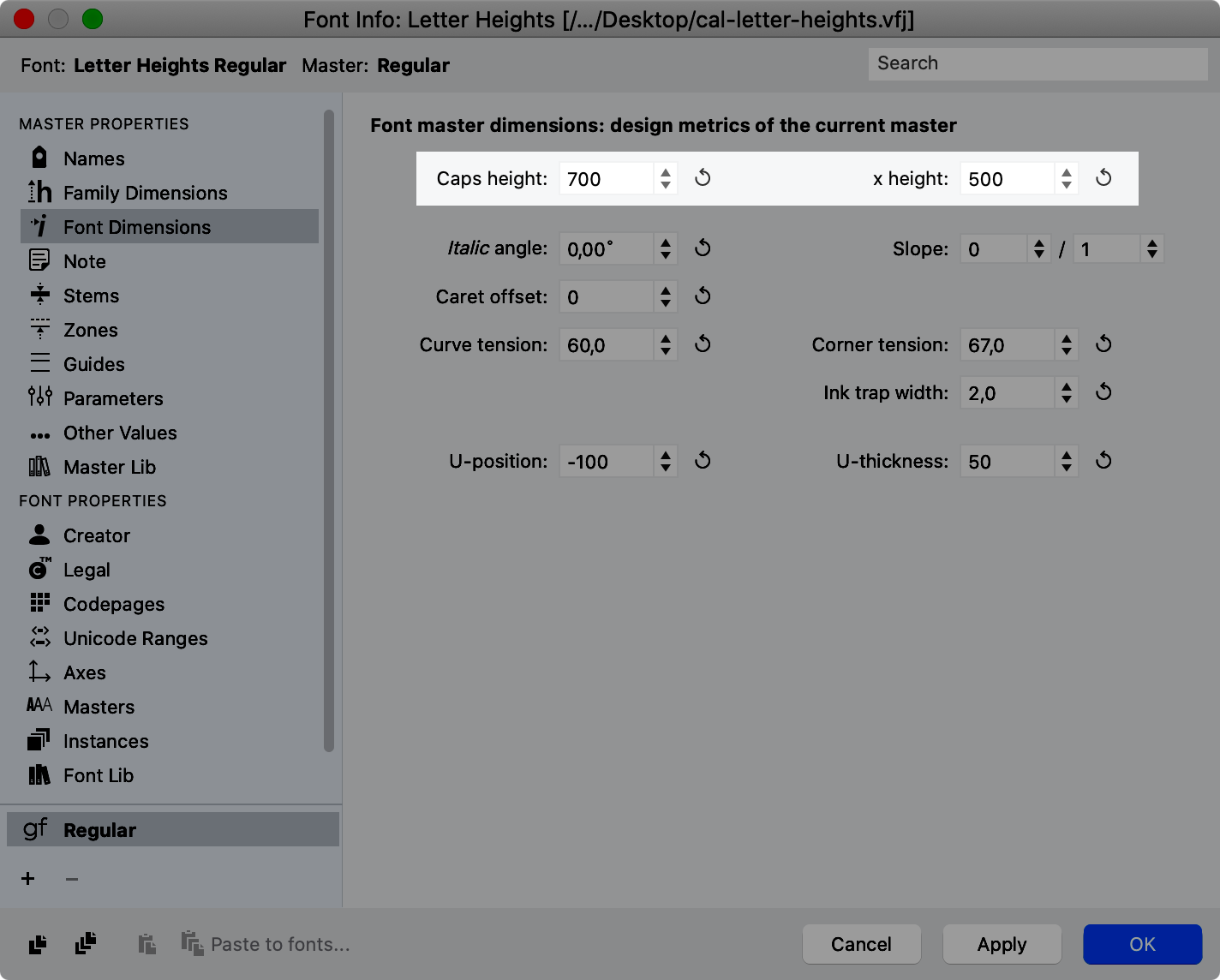Screen dimensions: 1220x980
Task: Click the Legal copyright icon
Action: coord(39,569)
